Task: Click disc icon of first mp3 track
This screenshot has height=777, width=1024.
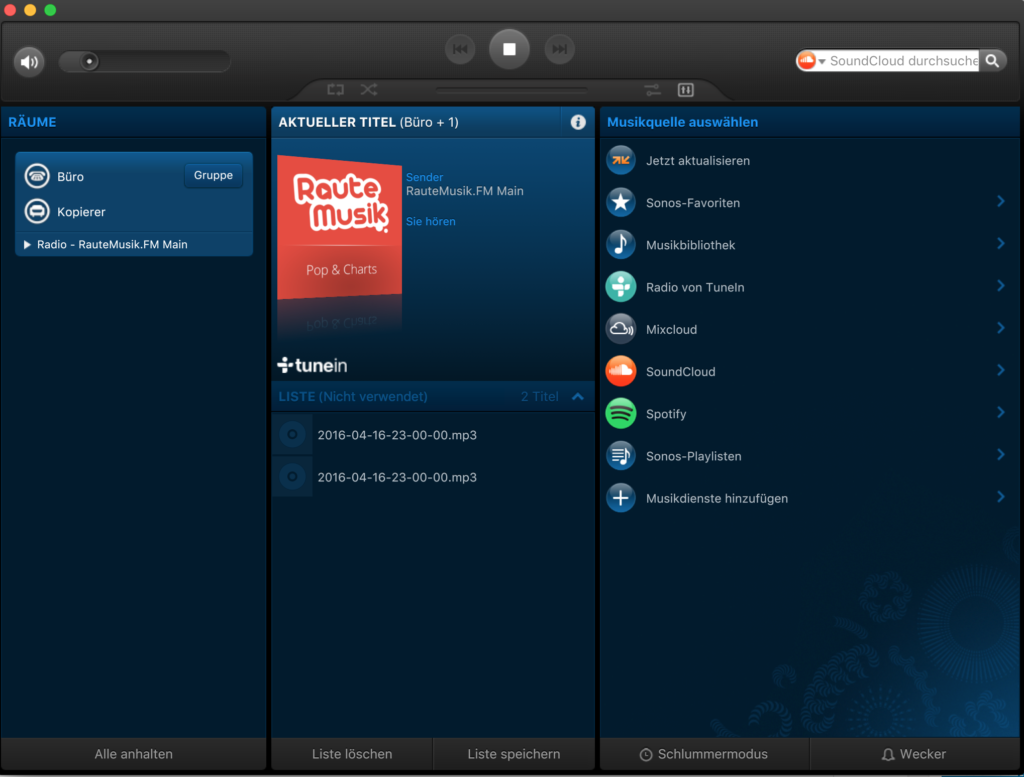Action: pyautogui.click(x=293, y=434)
